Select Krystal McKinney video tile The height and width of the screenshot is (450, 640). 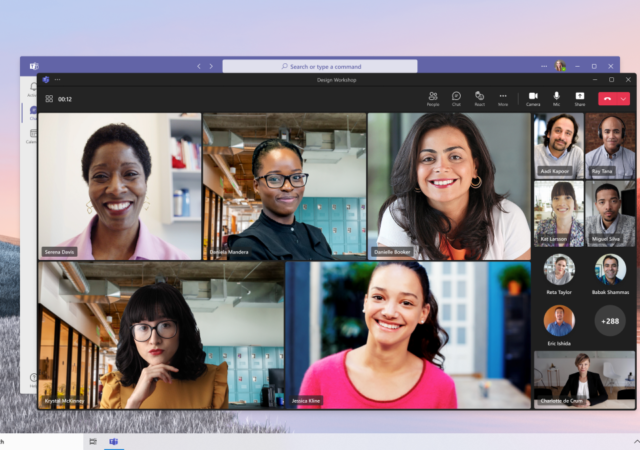[x=161, y=335]
